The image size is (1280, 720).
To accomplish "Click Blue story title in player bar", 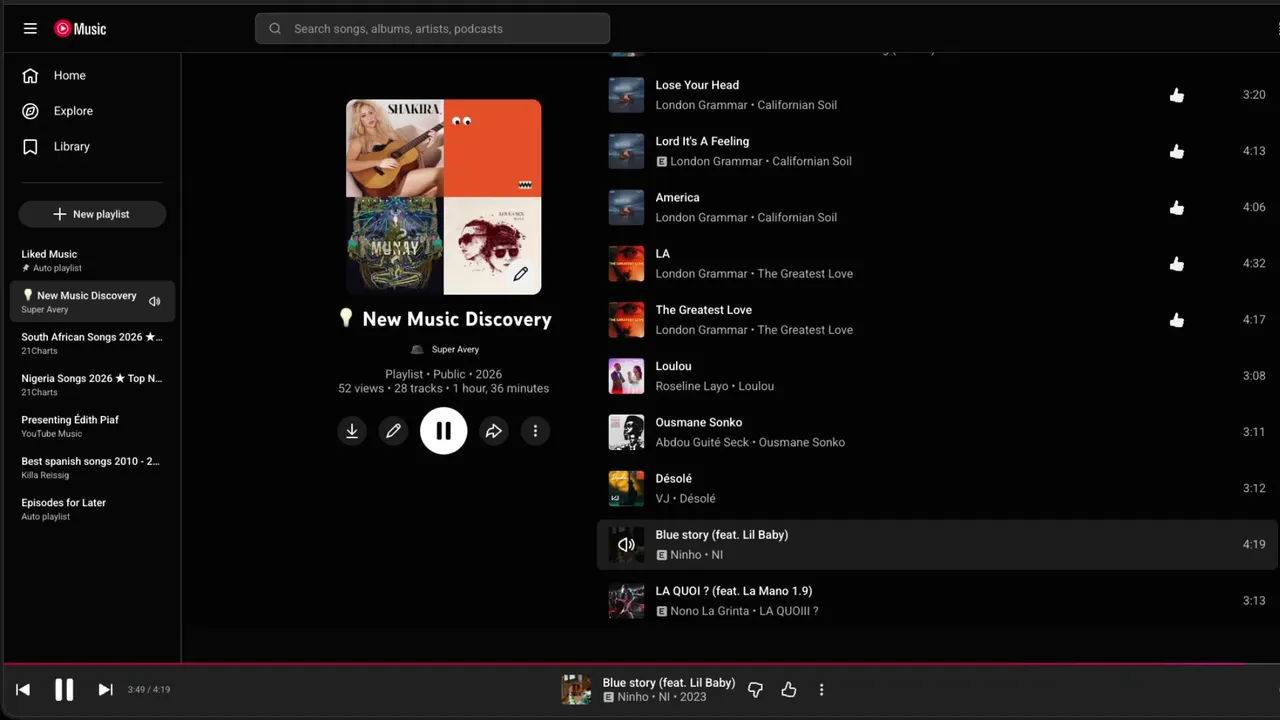I will (669, 683).
